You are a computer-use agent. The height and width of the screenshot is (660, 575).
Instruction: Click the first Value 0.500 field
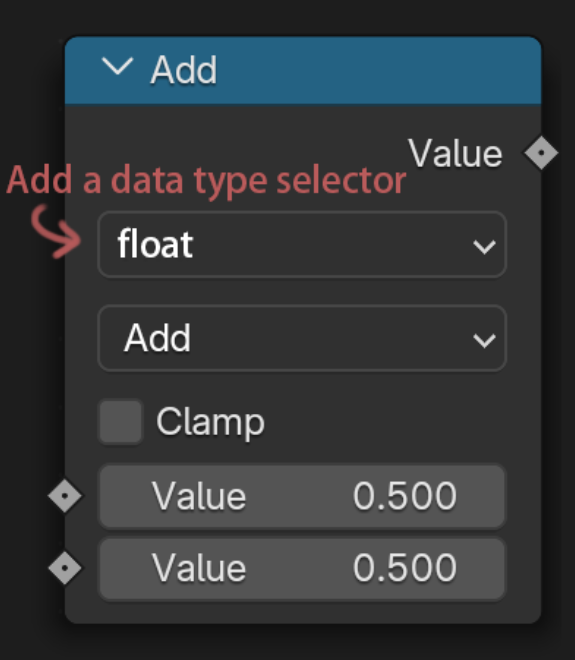(x=302, y=496)
